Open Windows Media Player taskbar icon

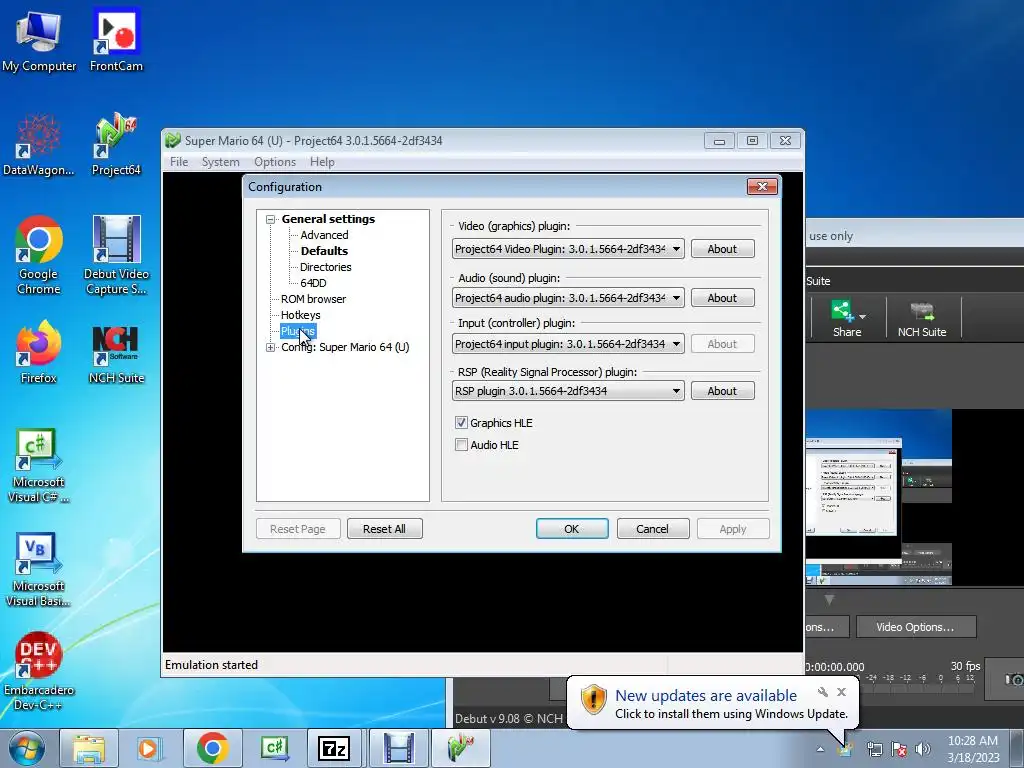(x=148, y=748)
